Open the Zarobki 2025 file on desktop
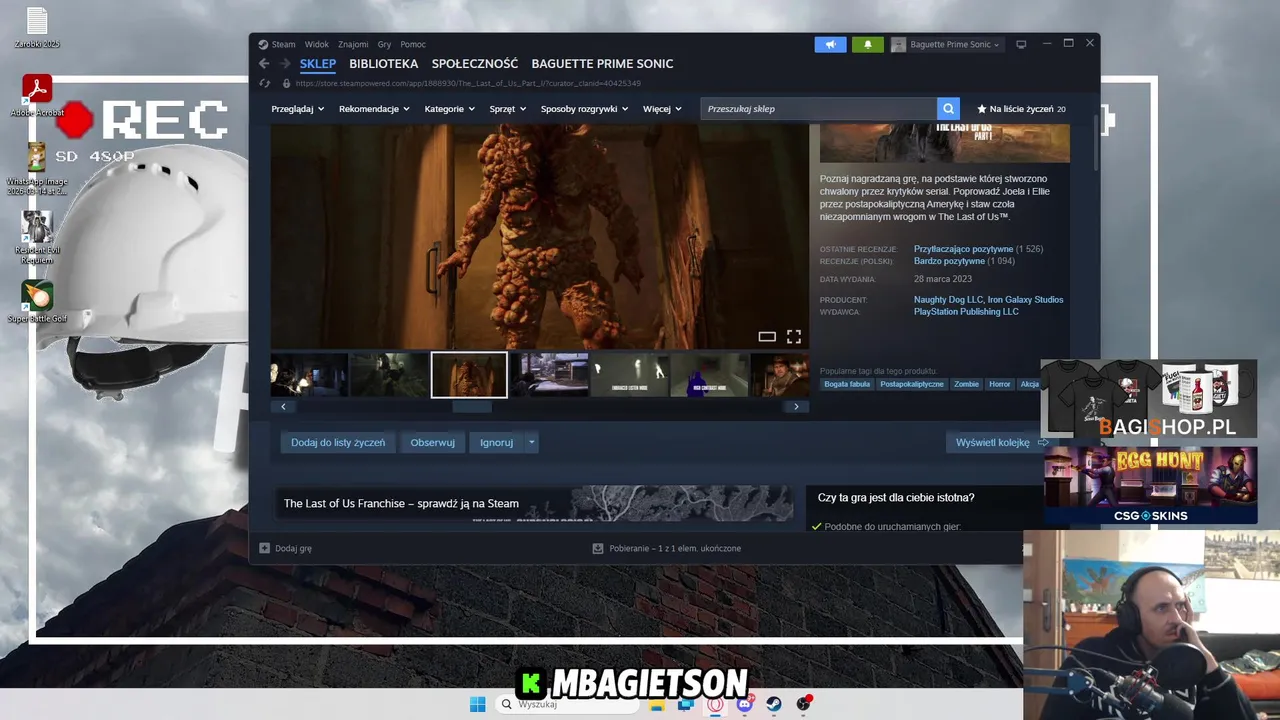 (37, 28)
